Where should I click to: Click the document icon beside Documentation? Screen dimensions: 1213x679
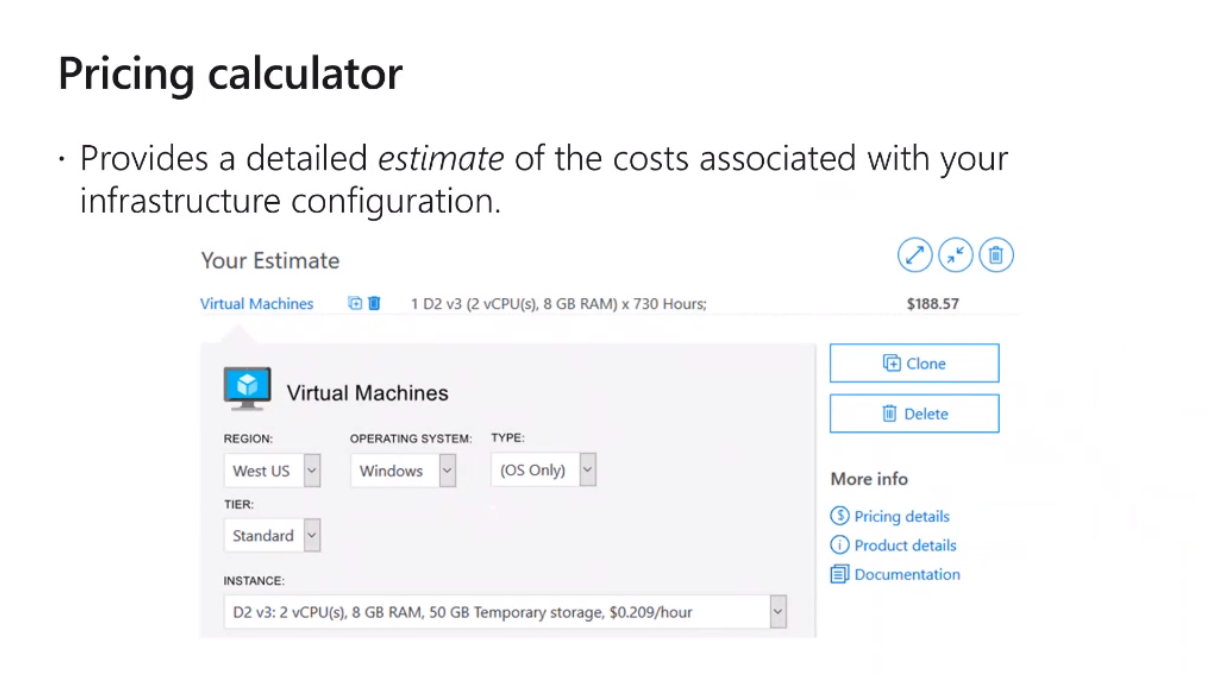(x=840, y=574)
